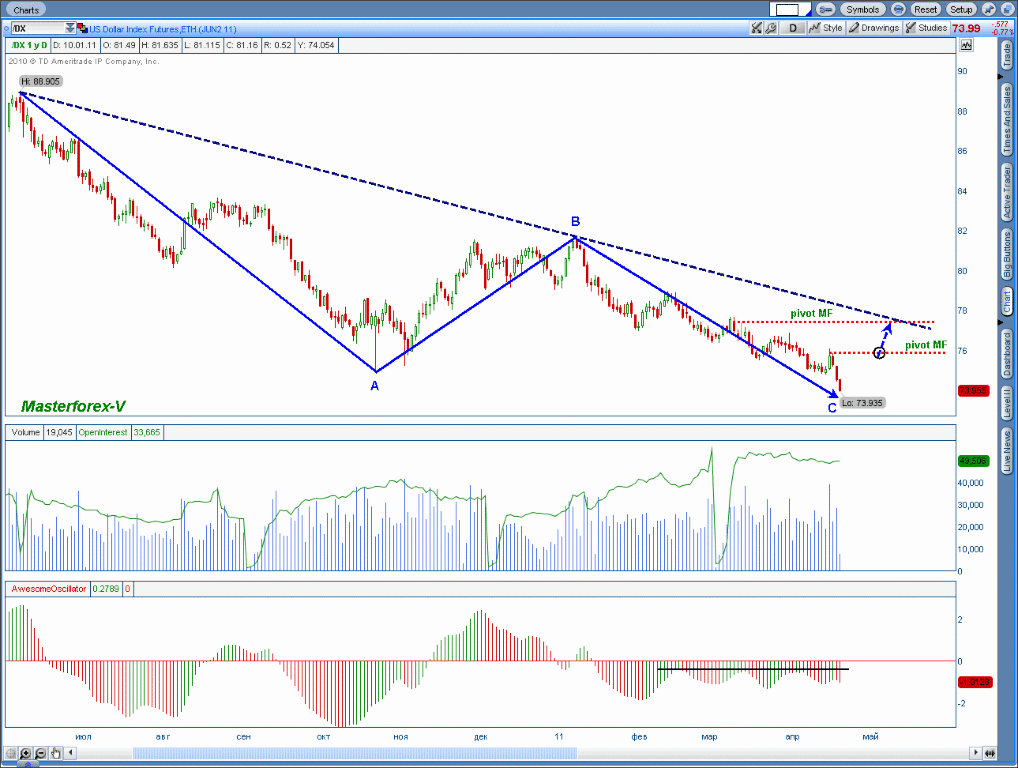This screenshot has width=1018, height=768.
Task: Select the Chart side tab
Action: pyautogui.click(x=1007, y=303)
